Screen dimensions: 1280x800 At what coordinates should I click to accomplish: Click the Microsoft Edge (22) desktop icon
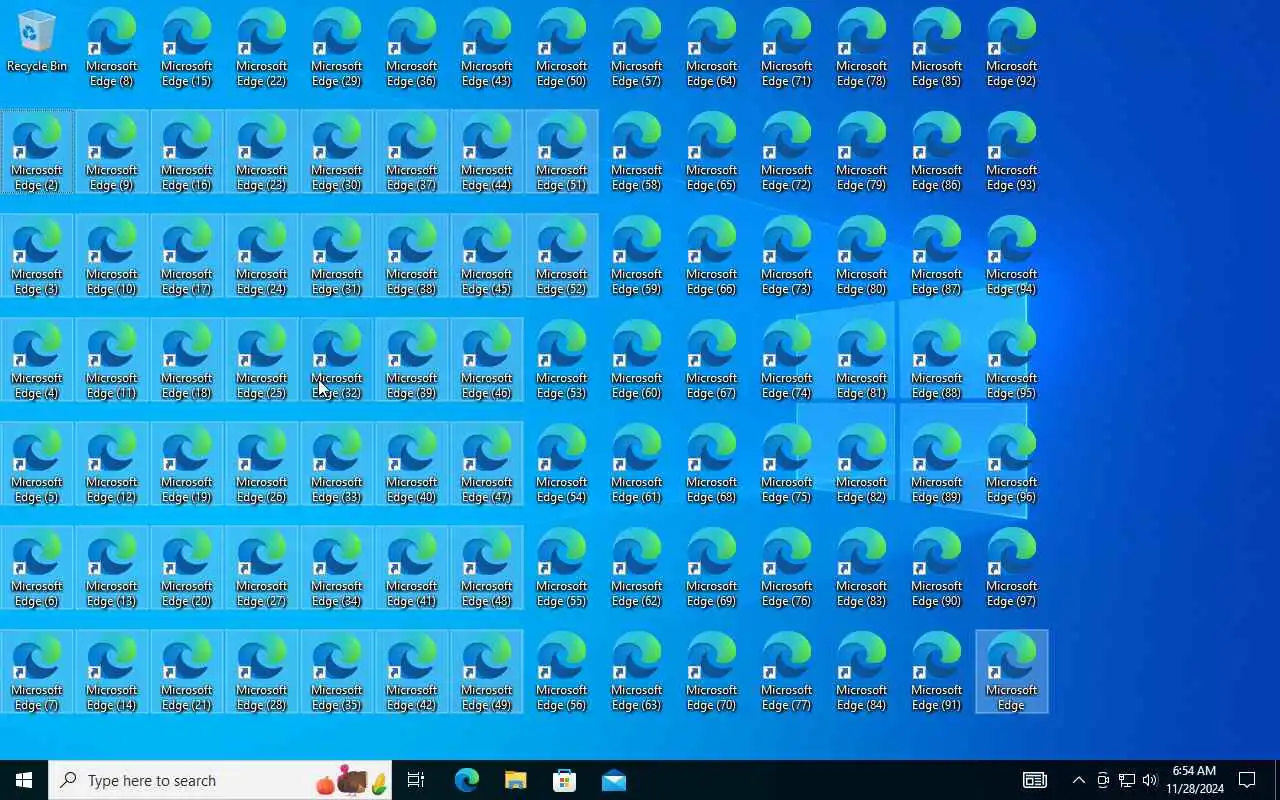coord(262,48)
